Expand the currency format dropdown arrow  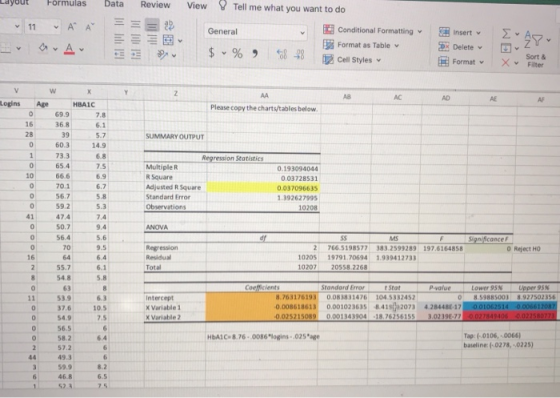tap(224, 54)
